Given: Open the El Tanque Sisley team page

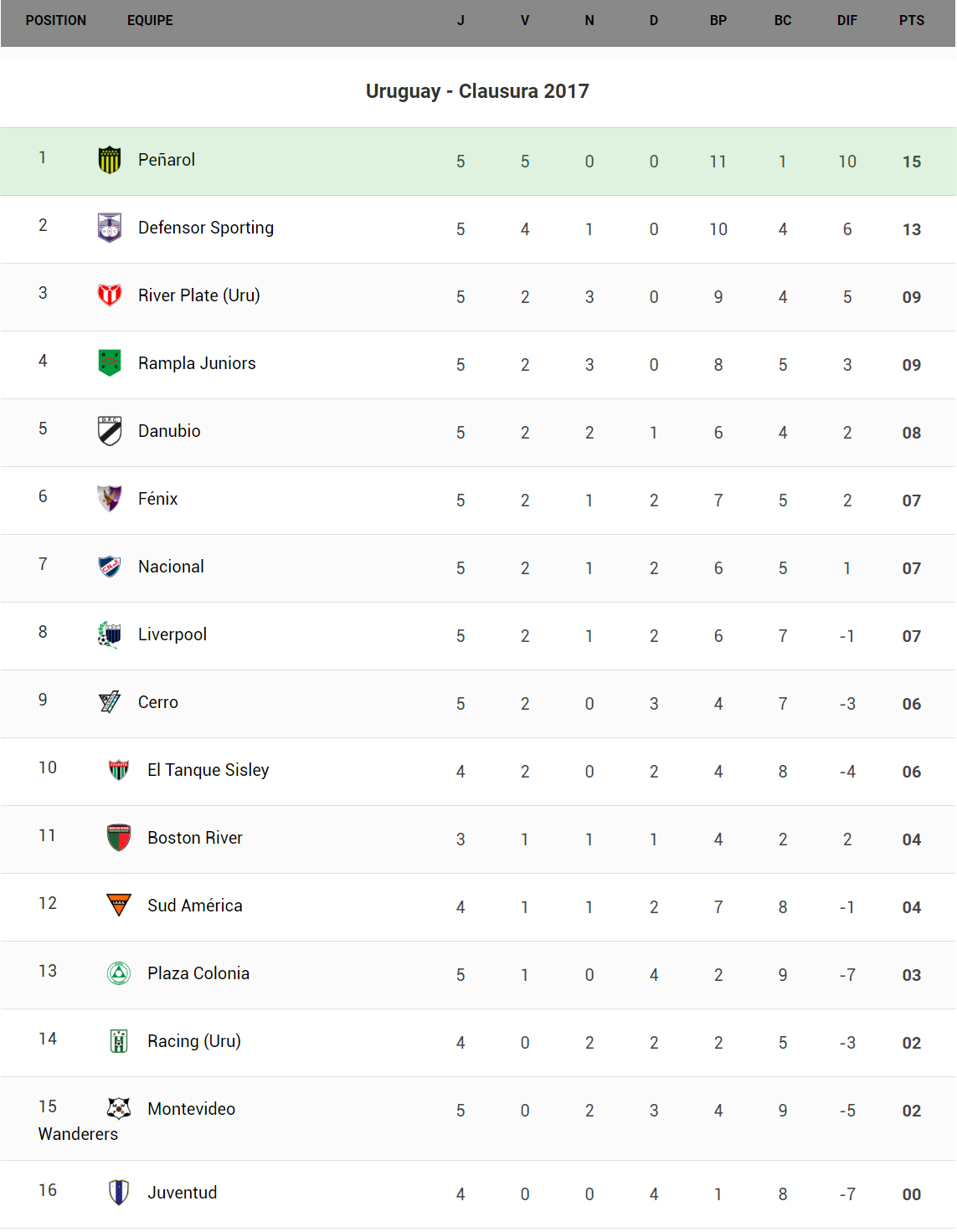Looking at the screenshot, I should point(208,770).
